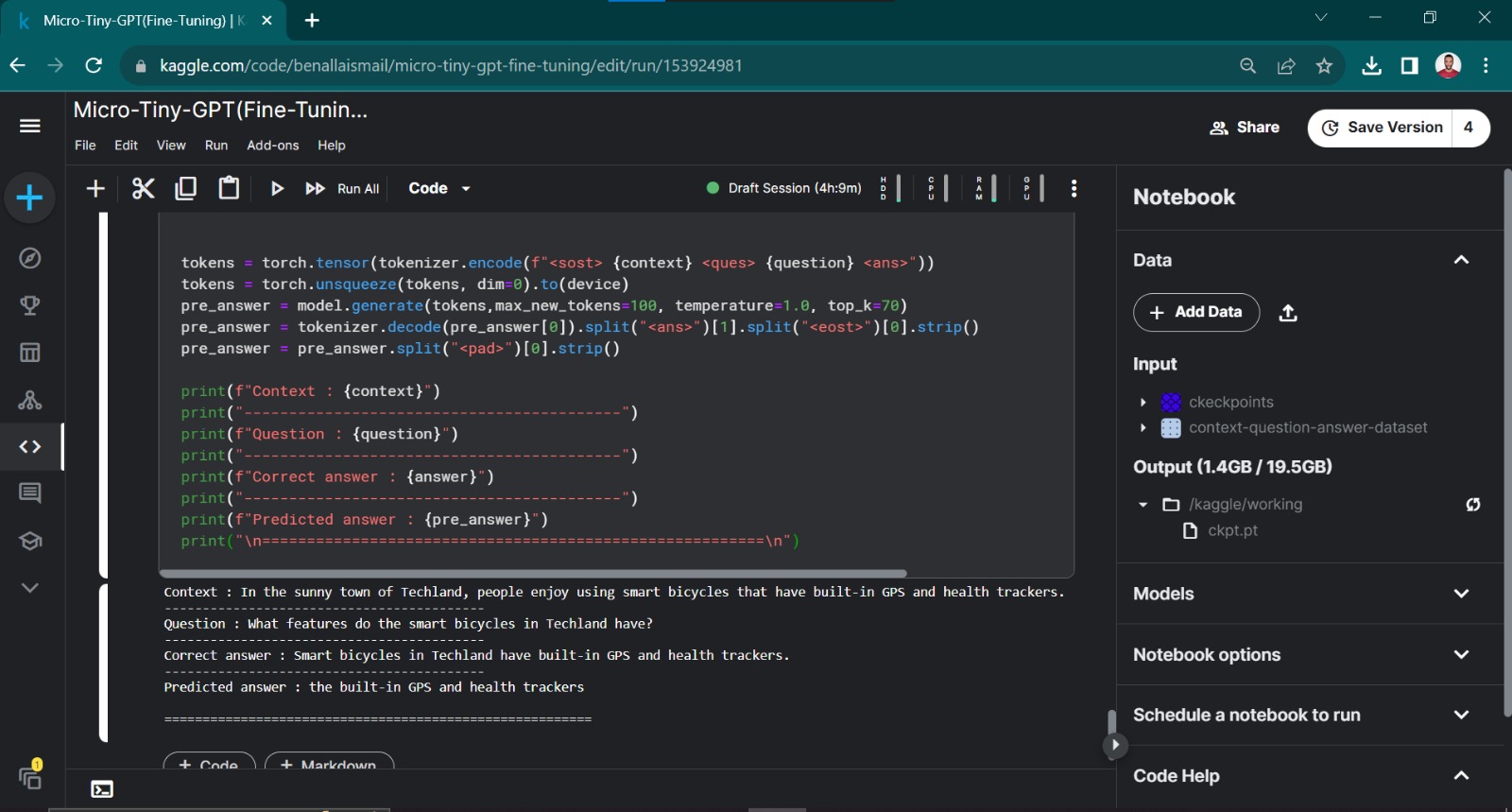Open the hamburger navigation menu
Screen dimensions: 1512x812
[x=30, y=126]
